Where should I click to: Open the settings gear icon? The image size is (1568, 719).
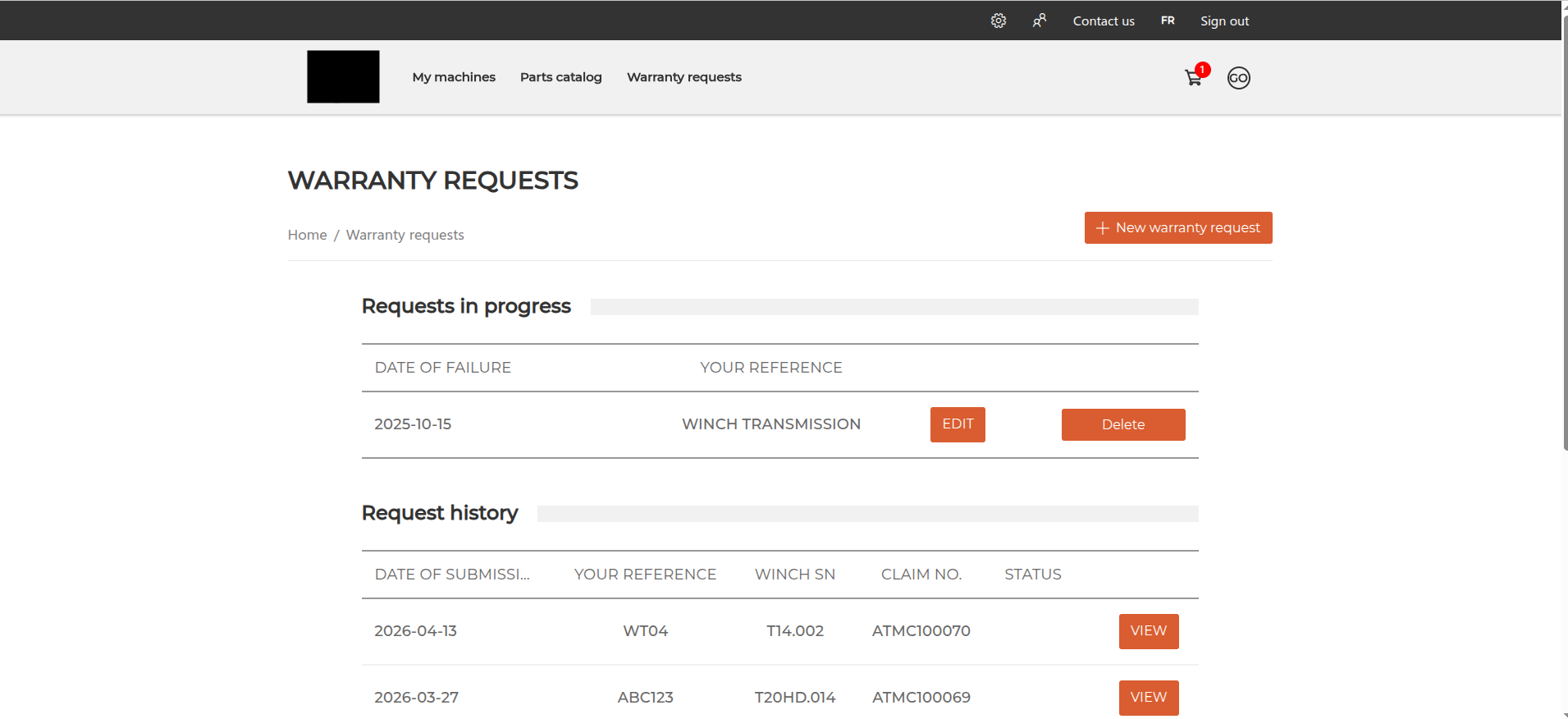pyautogui.click(x=998, y=21)
